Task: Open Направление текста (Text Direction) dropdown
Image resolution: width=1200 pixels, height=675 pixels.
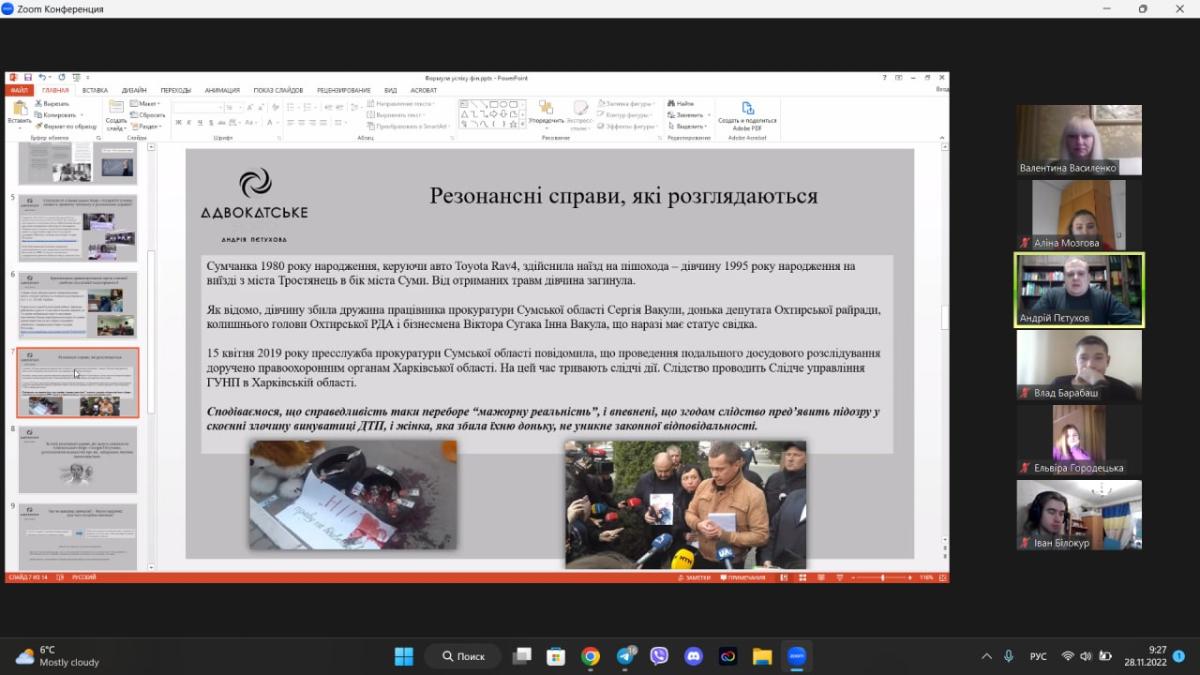Action: pos(400,103)
